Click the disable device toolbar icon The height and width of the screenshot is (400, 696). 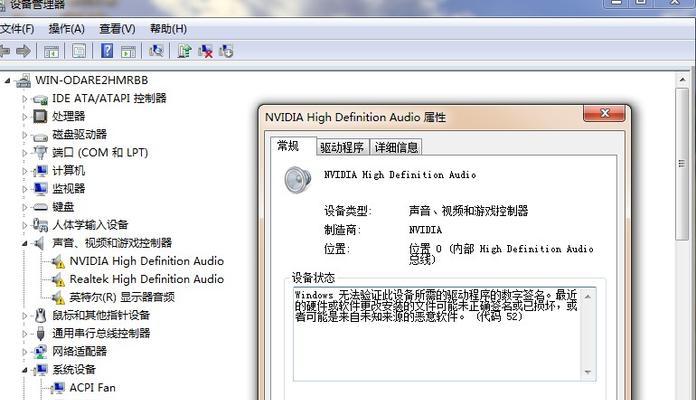click(226, 51)
